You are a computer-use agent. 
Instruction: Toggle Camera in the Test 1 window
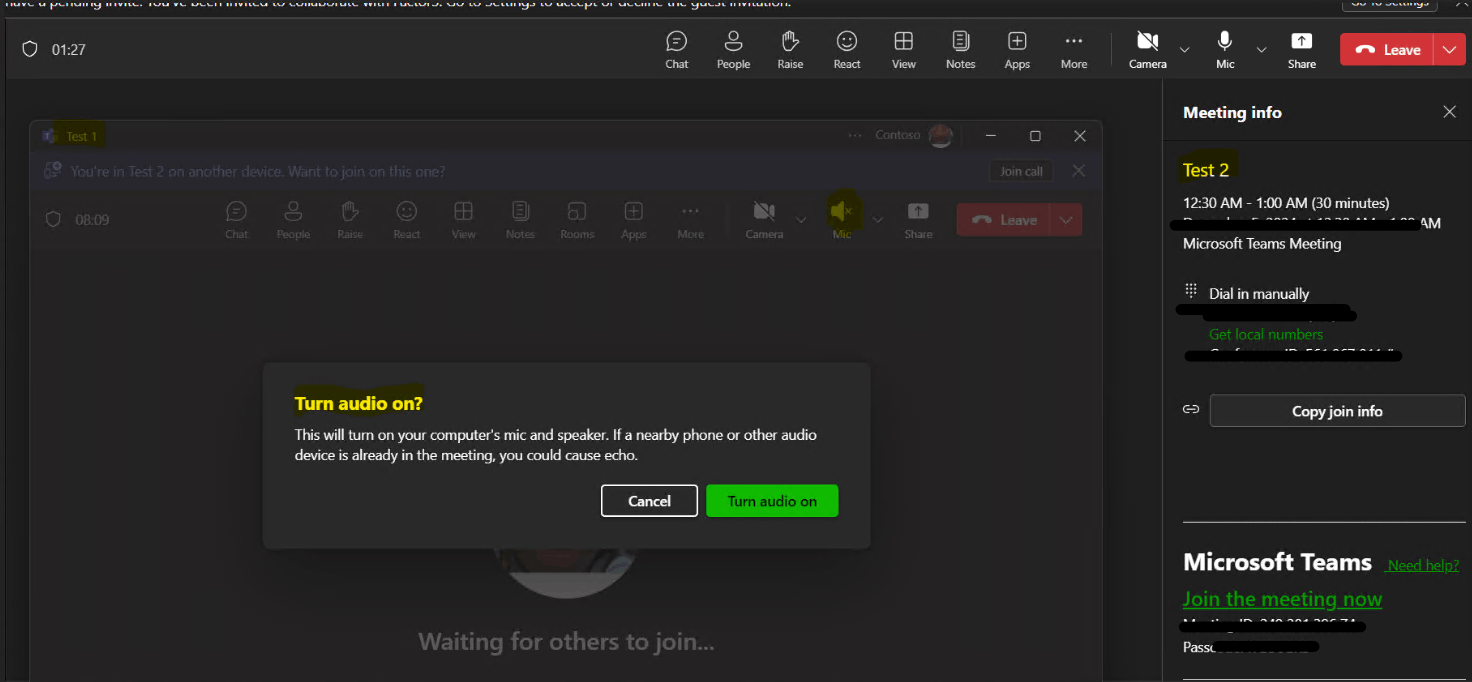(764, 220)
